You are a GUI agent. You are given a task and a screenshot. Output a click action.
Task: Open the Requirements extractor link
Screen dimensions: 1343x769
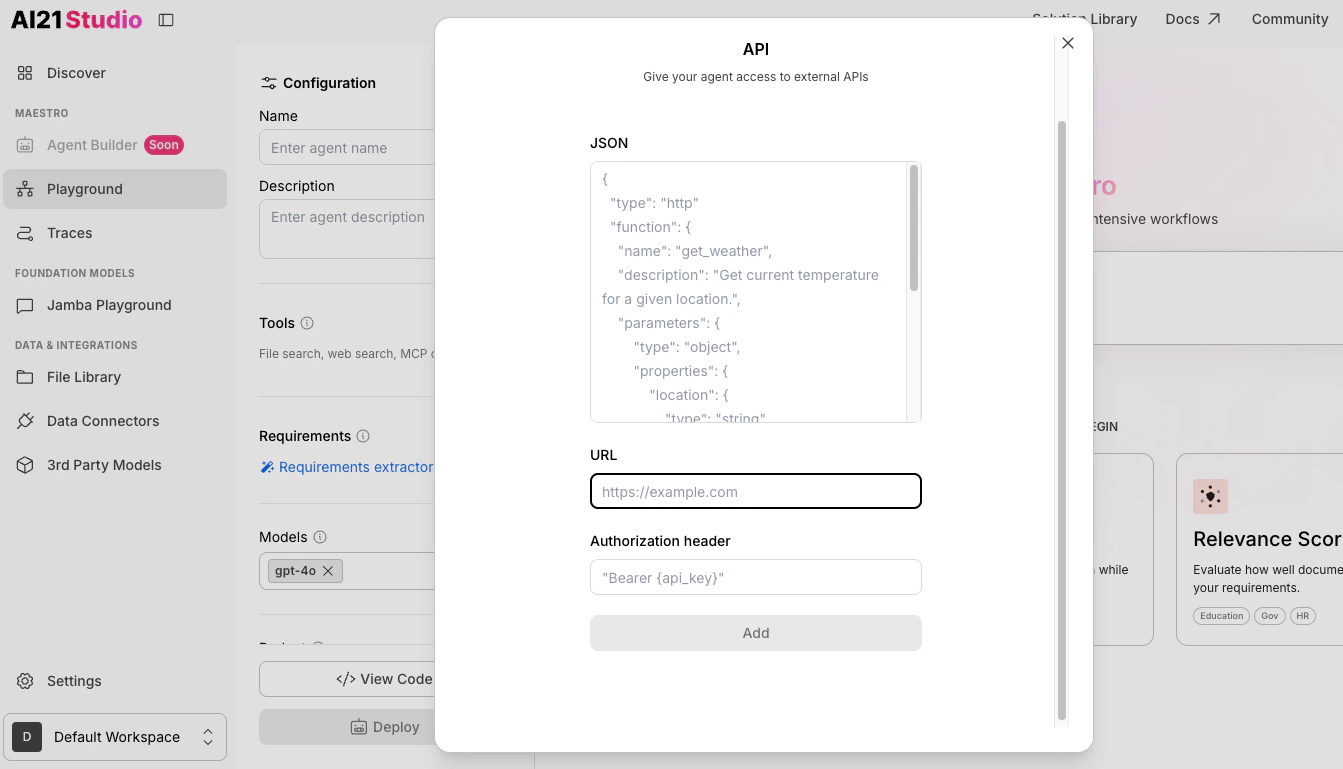point(356,467)
